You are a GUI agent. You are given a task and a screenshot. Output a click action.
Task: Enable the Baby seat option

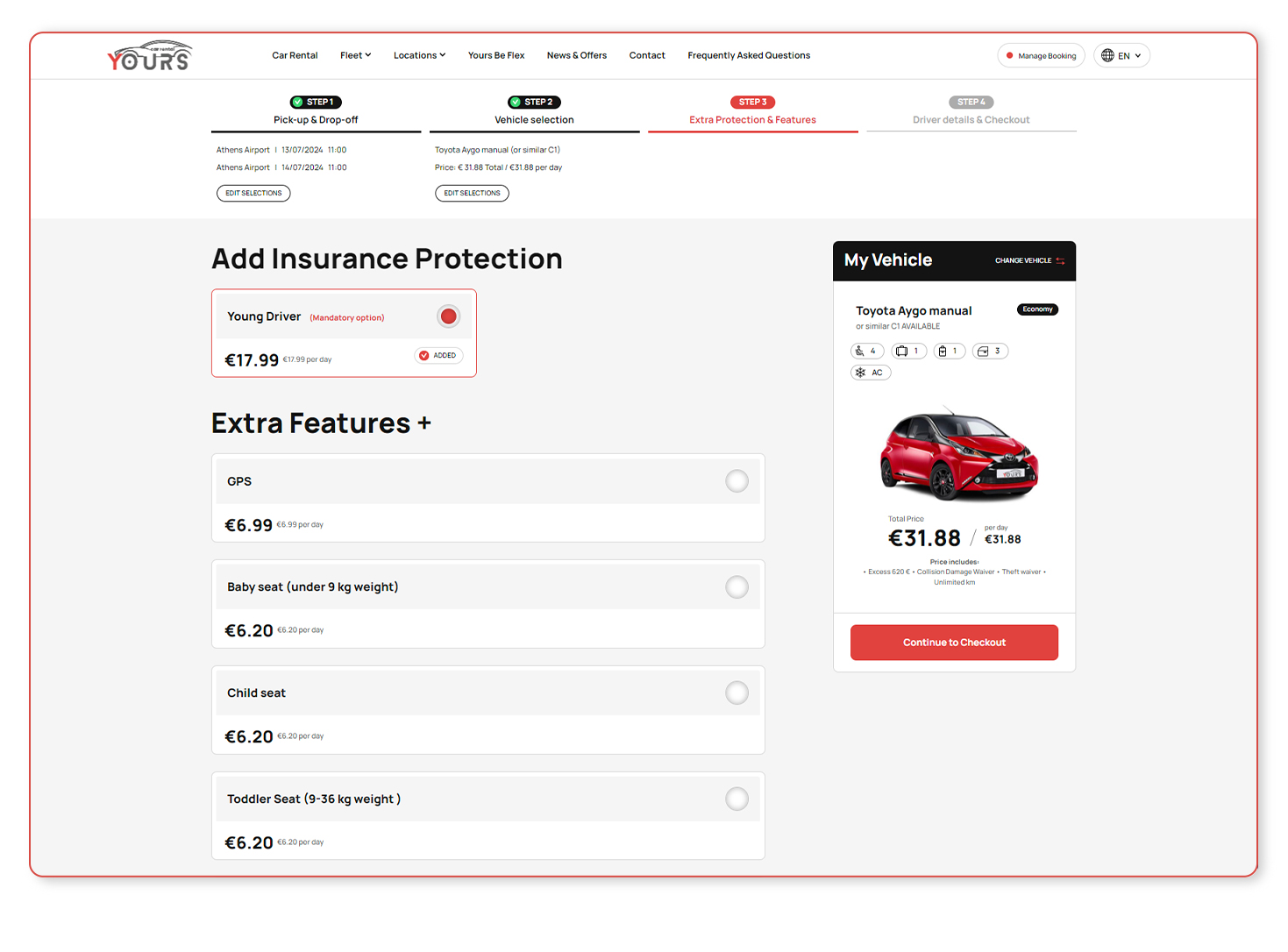click(737, 587)
